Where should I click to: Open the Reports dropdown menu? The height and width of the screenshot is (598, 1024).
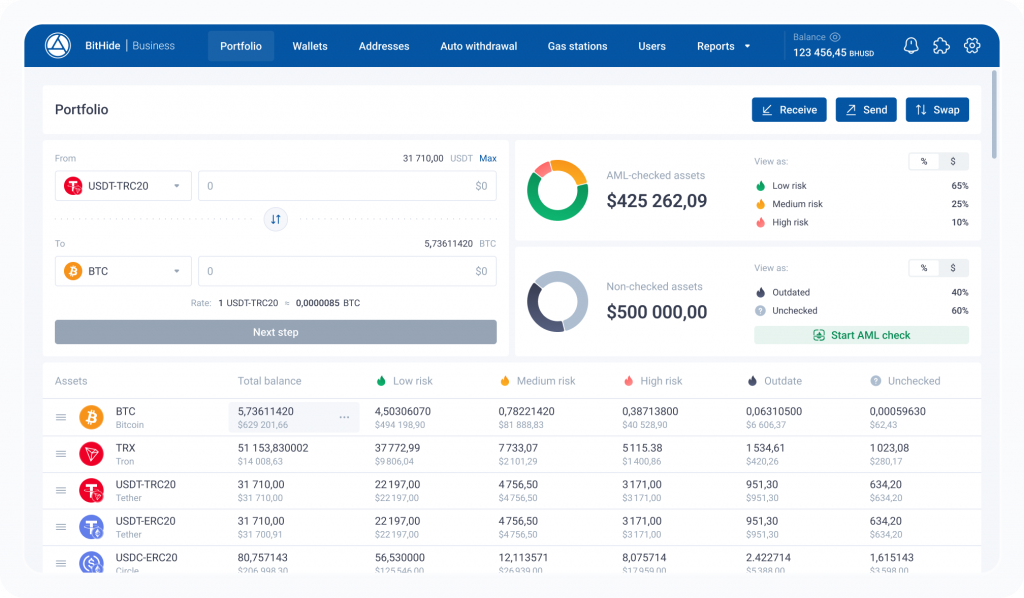pyautogui.click(x=724, y=46)
